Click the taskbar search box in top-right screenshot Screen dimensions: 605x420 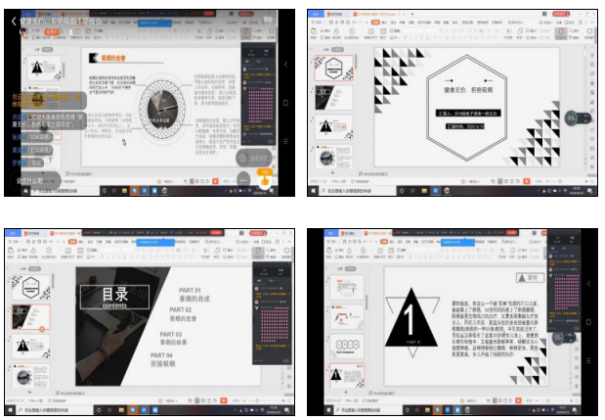point(345,191)
